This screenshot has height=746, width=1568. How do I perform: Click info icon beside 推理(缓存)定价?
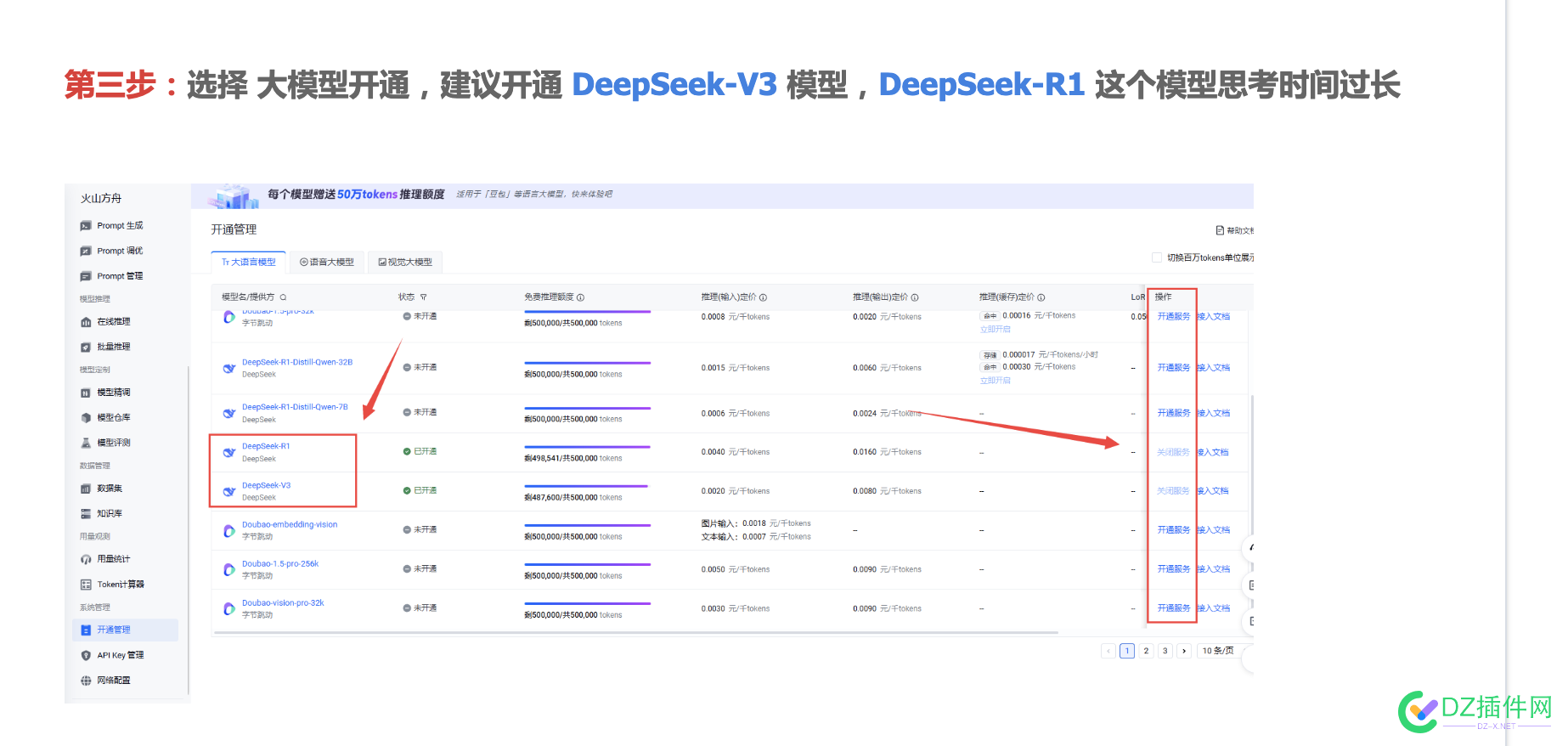click(1041, 297)
